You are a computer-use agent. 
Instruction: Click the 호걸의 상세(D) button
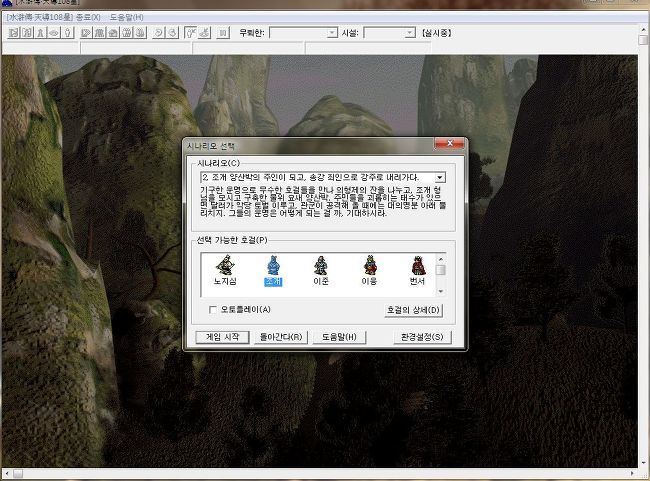click(413, 310)
